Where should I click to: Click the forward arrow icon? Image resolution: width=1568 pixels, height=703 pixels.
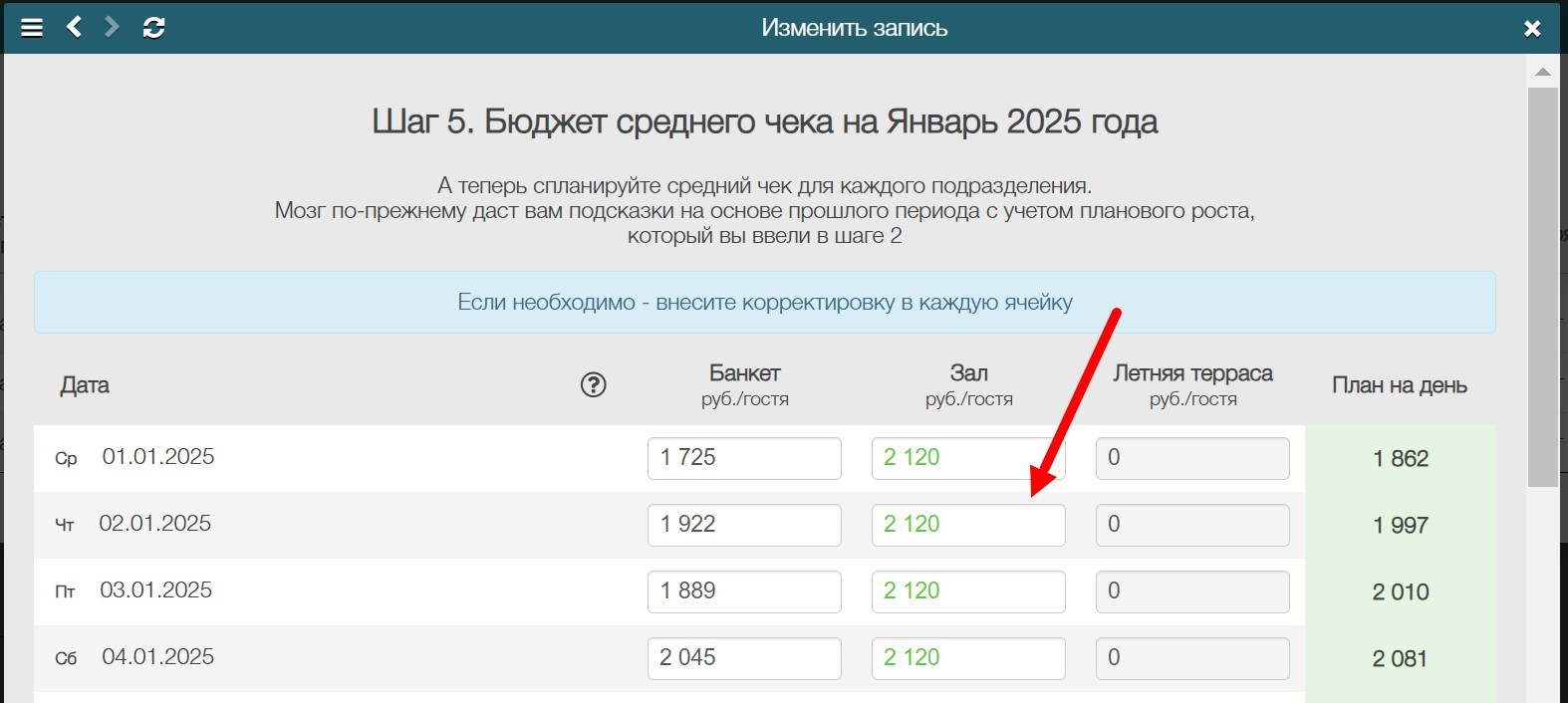tap(113, 28)
